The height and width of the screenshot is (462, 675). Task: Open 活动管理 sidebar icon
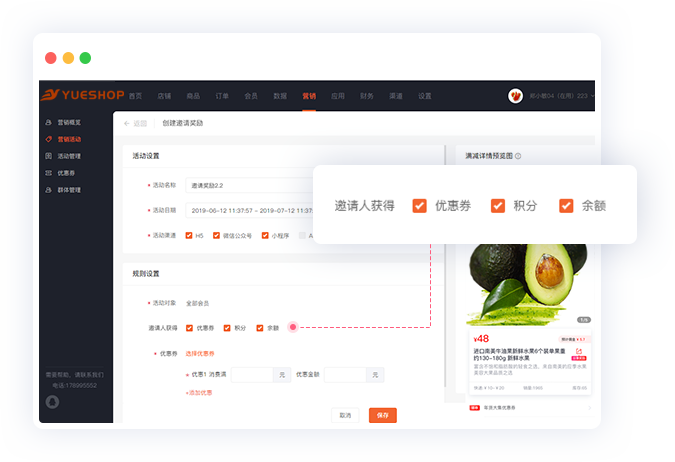tap(49, 156)
